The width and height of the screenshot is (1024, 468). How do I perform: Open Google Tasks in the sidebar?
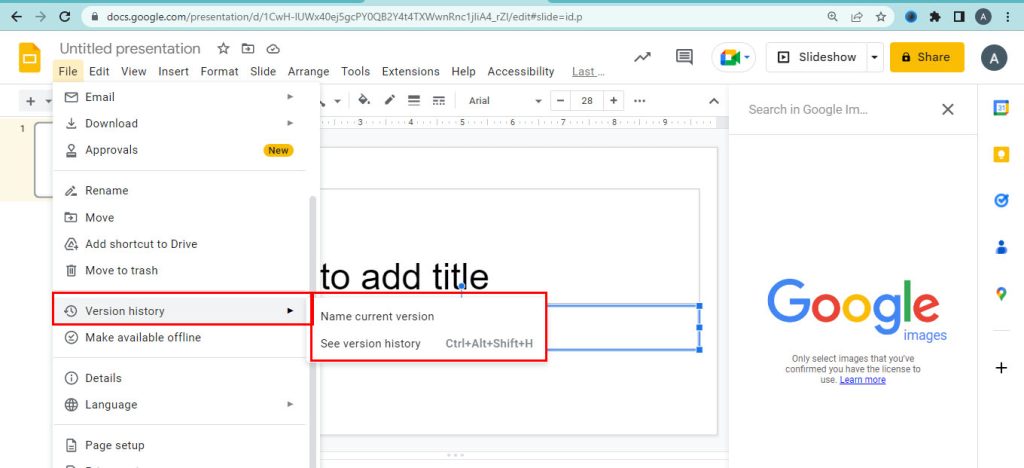[x=1001, y=200]
